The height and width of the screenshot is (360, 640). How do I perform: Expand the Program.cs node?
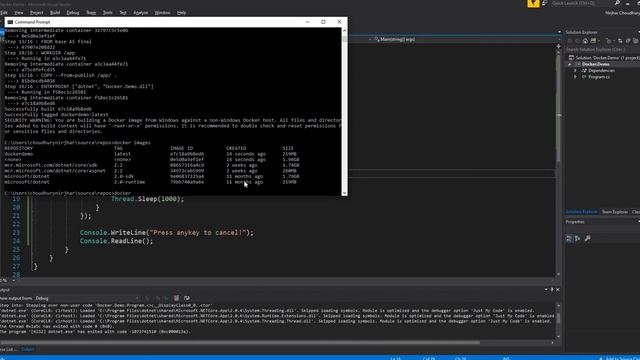(x=576, y=77)
